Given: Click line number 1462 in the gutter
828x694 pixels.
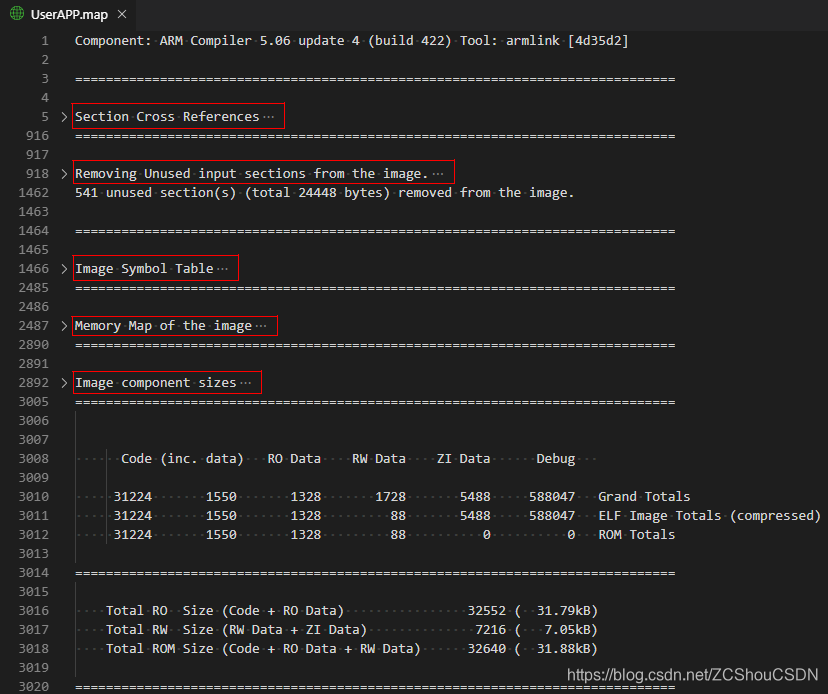Looking at the screenshot, I should [33, 193].
